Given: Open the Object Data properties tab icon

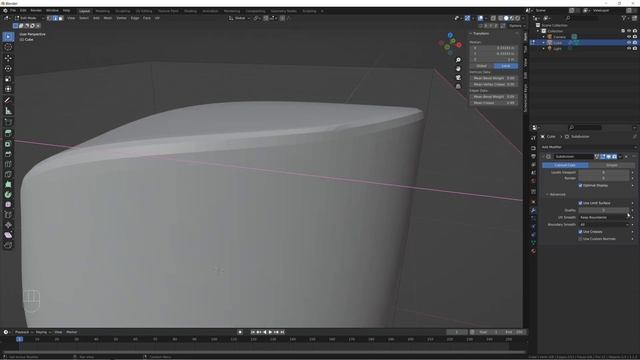Looking at the screenshot, I should [x=533, y=243].
